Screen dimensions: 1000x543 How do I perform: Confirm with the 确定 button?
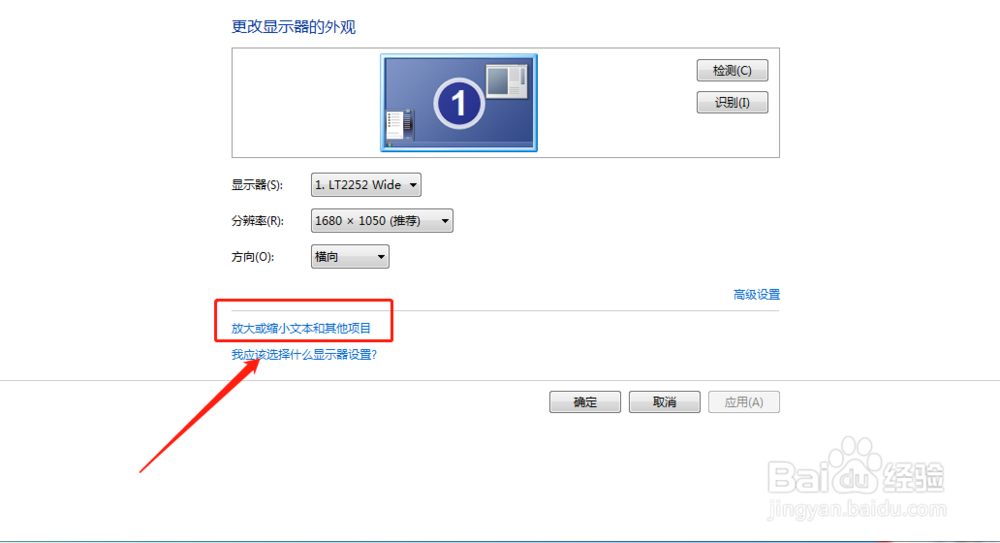(585, 402)
